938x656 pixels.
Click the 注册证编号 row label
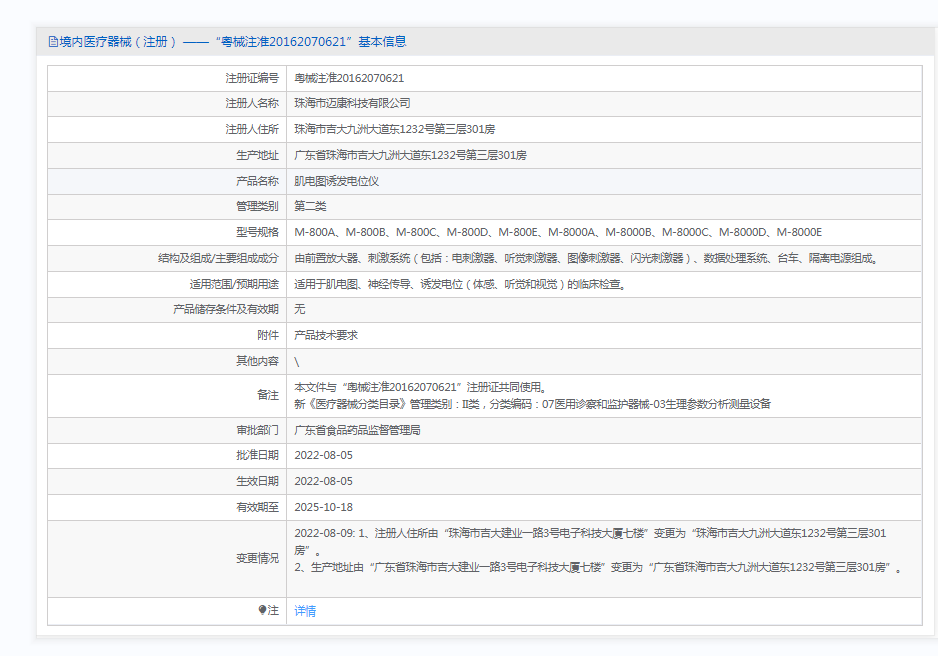pyautogui.click(x=252, y=78)
